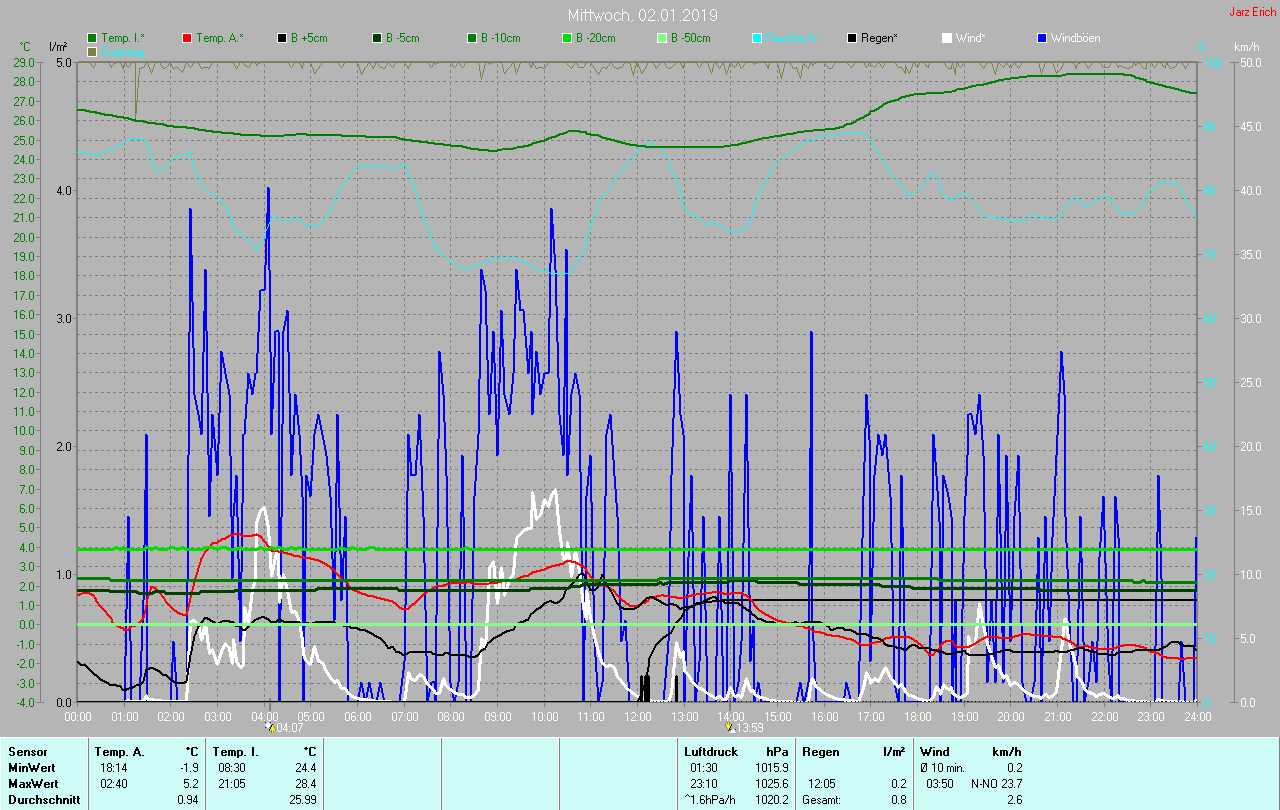The image size is (1280, 810).
Task: Click the Jarz Erich label
Action: point(1252,12)
